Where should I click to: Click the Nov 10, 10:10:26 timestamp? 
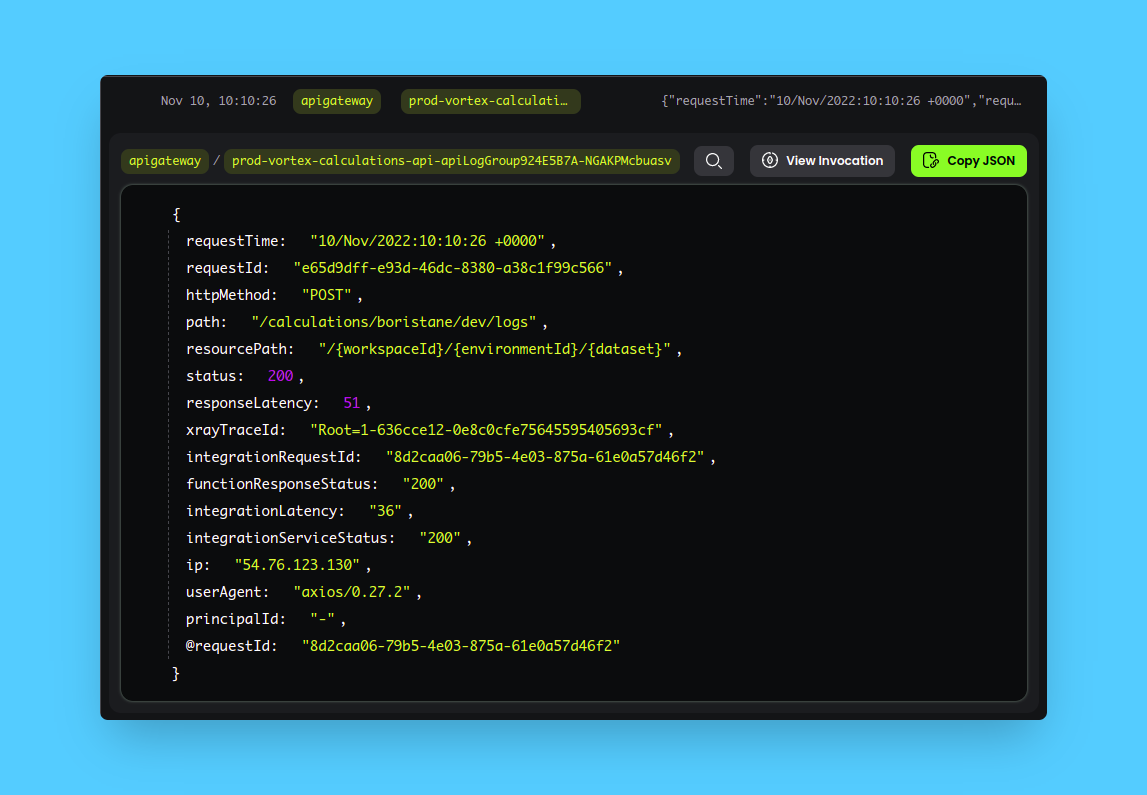pyautogui.click(x=218, y=101)
